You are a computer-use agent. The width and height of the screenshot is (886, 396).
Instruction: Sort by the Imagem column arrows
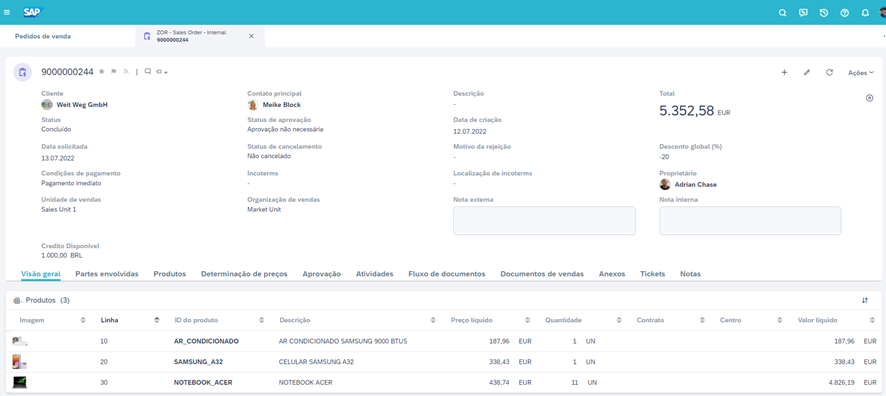(83, 320)
